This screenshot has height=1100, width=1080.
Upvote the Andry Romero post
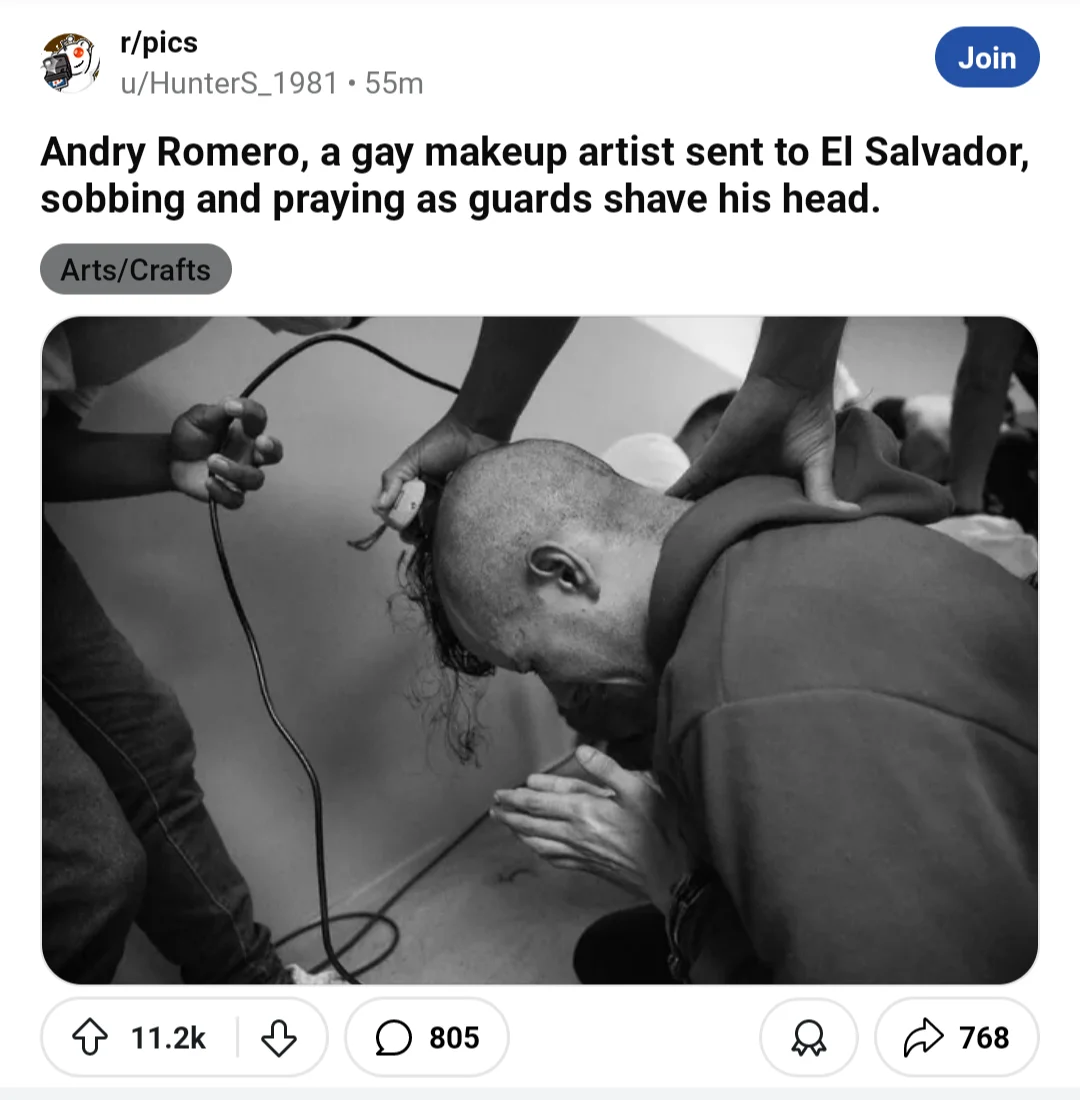click(x=90, y=1037)
